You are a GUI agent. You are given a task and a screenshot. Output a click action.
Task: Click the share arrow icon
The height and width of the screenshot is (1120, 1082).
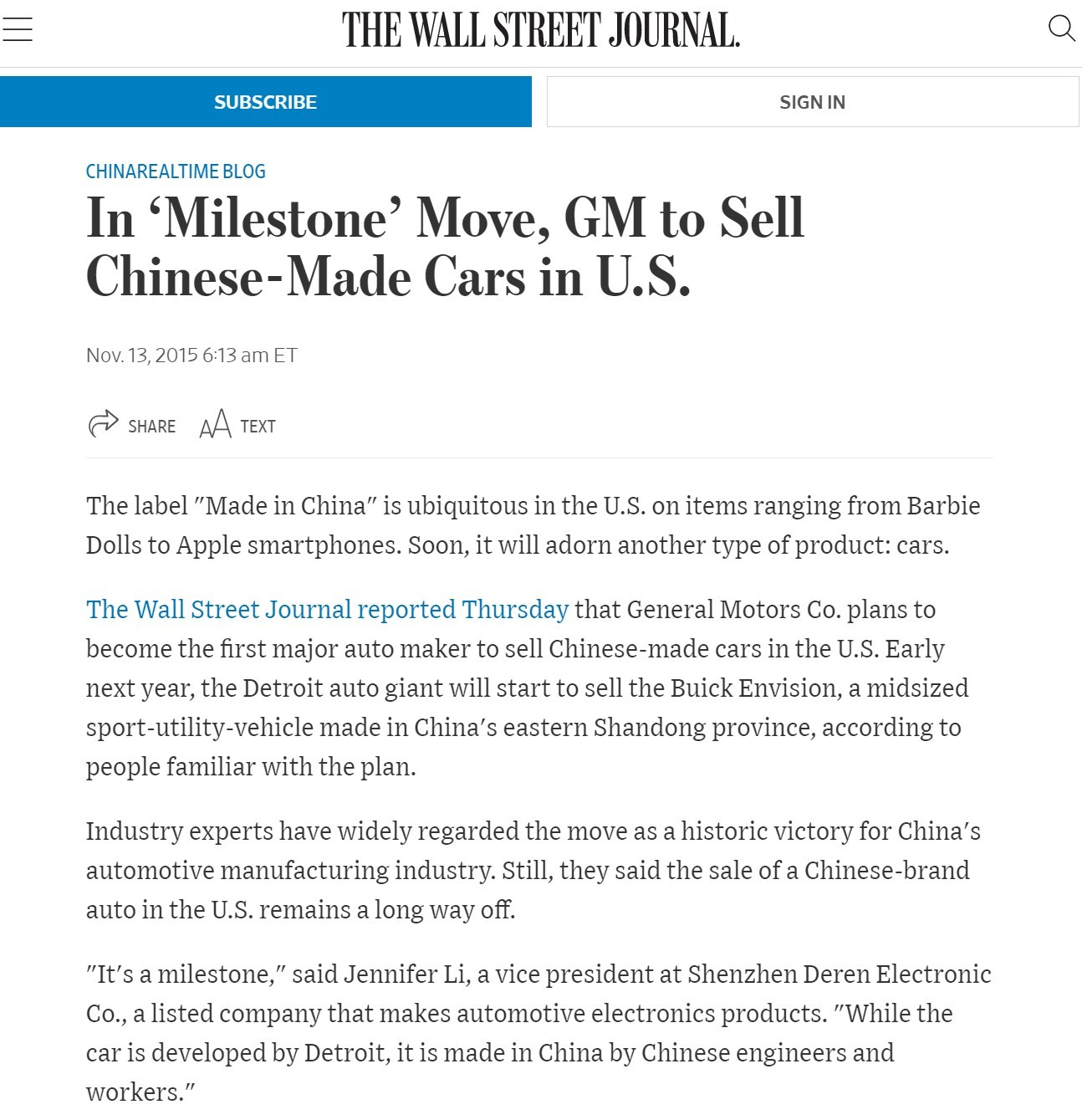pos(103,425)
